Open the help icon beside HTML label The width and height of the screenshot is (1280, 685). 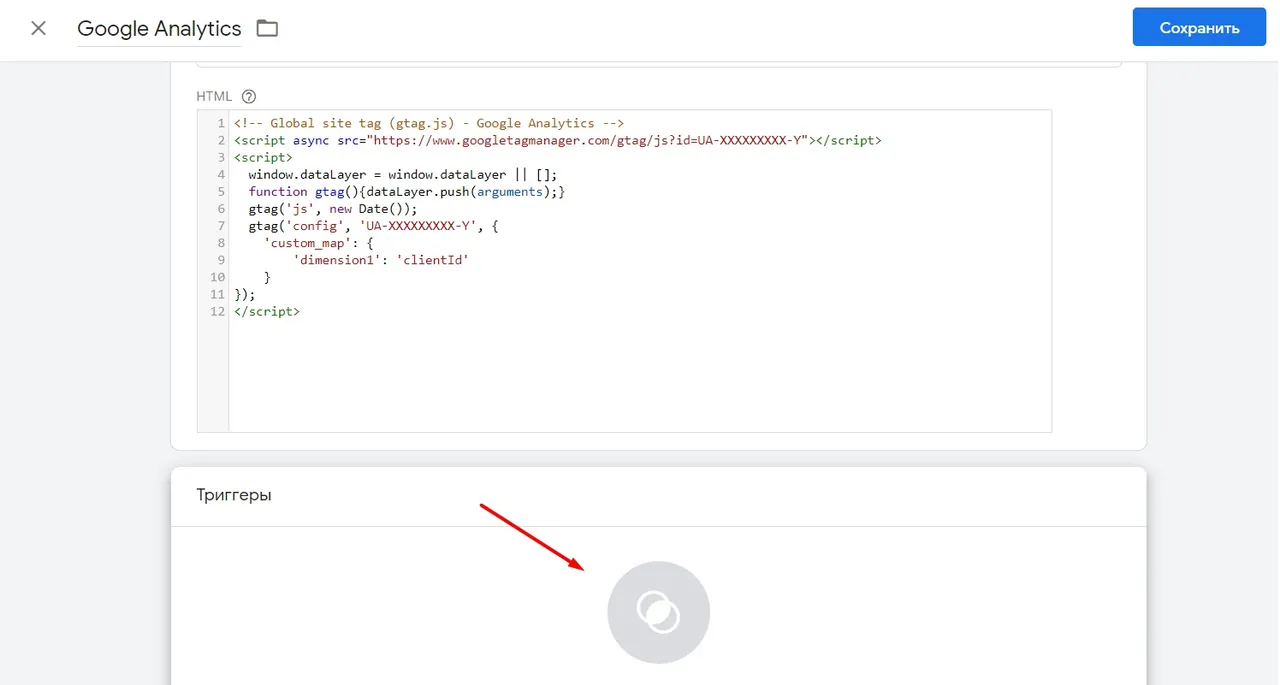coord(249,97)
